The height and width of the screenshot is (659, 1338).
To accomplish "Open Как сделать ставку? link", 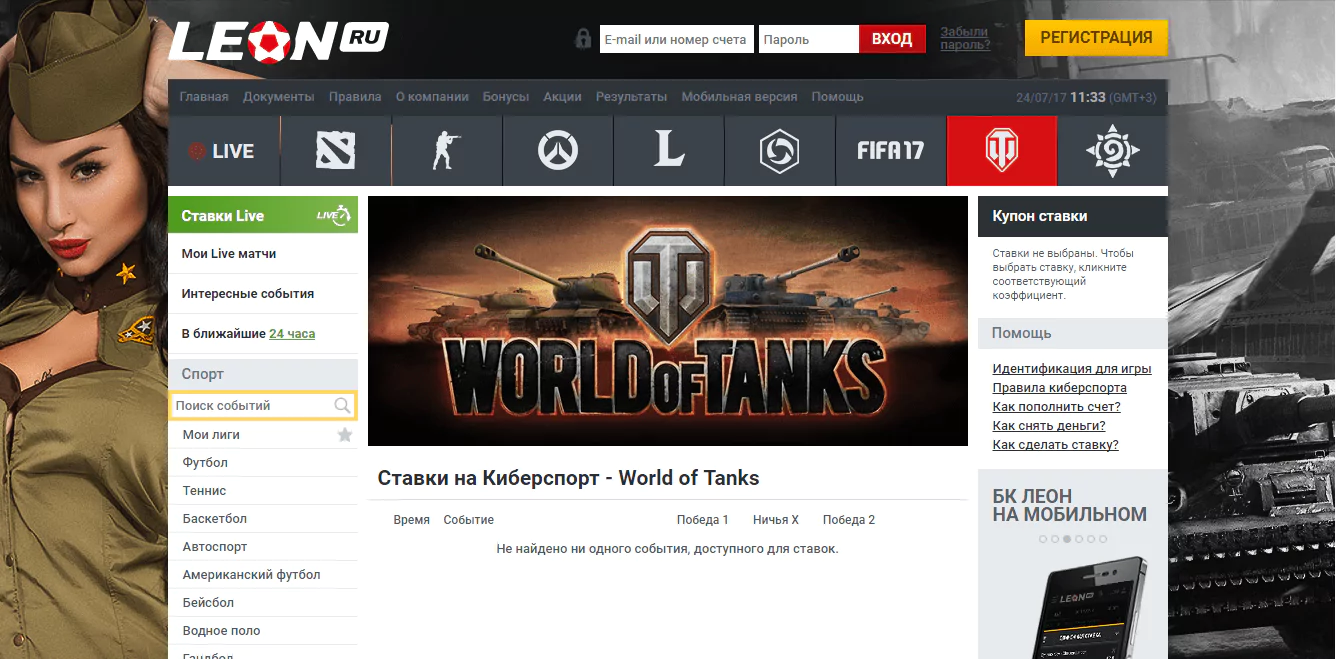I will pos(1056,445).
